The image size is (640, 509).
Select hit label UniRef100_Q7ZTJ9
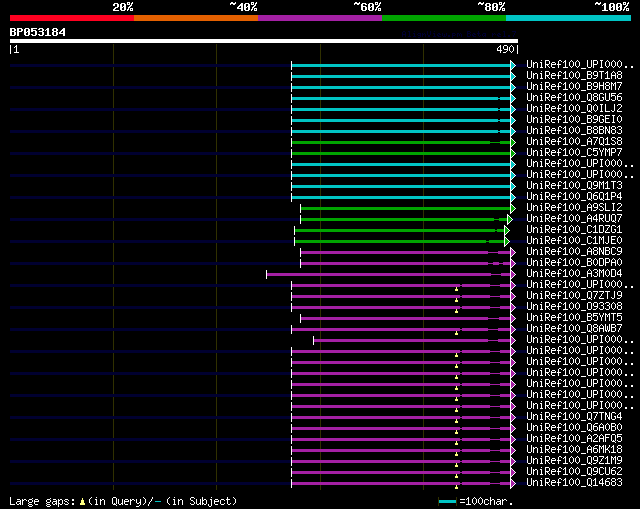(574, 296)
